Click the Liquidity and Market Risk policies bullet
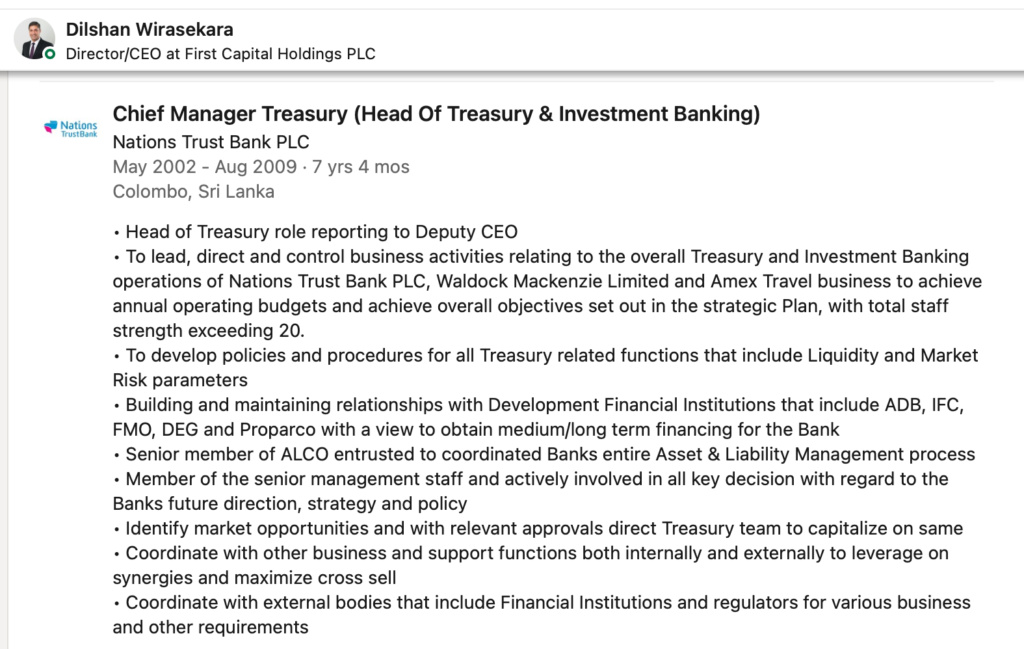The width and height of the screenshot is (1024, 649). click(545, 368)
